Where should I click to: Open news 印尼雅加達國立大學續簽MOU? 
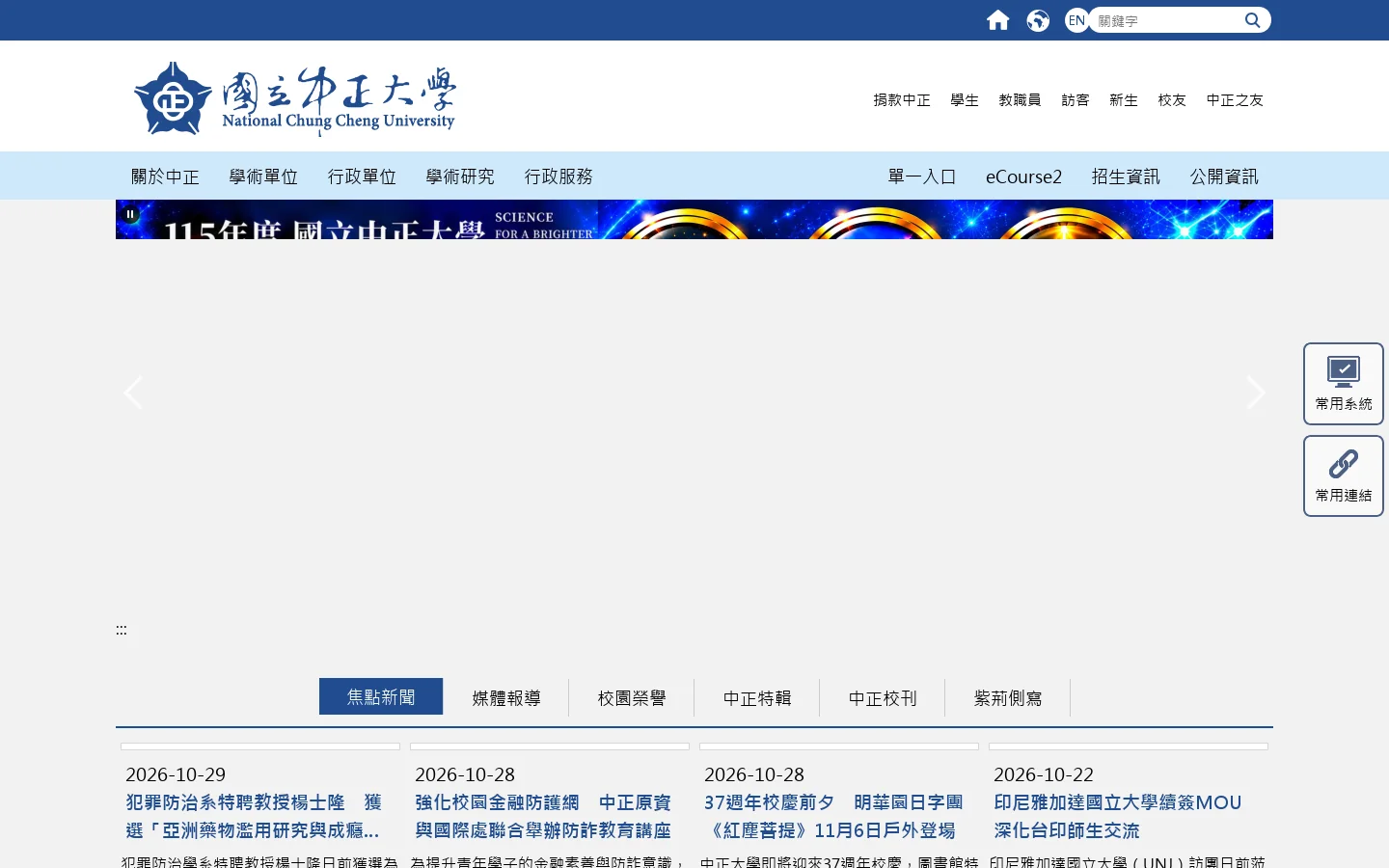coord(1118,816)
